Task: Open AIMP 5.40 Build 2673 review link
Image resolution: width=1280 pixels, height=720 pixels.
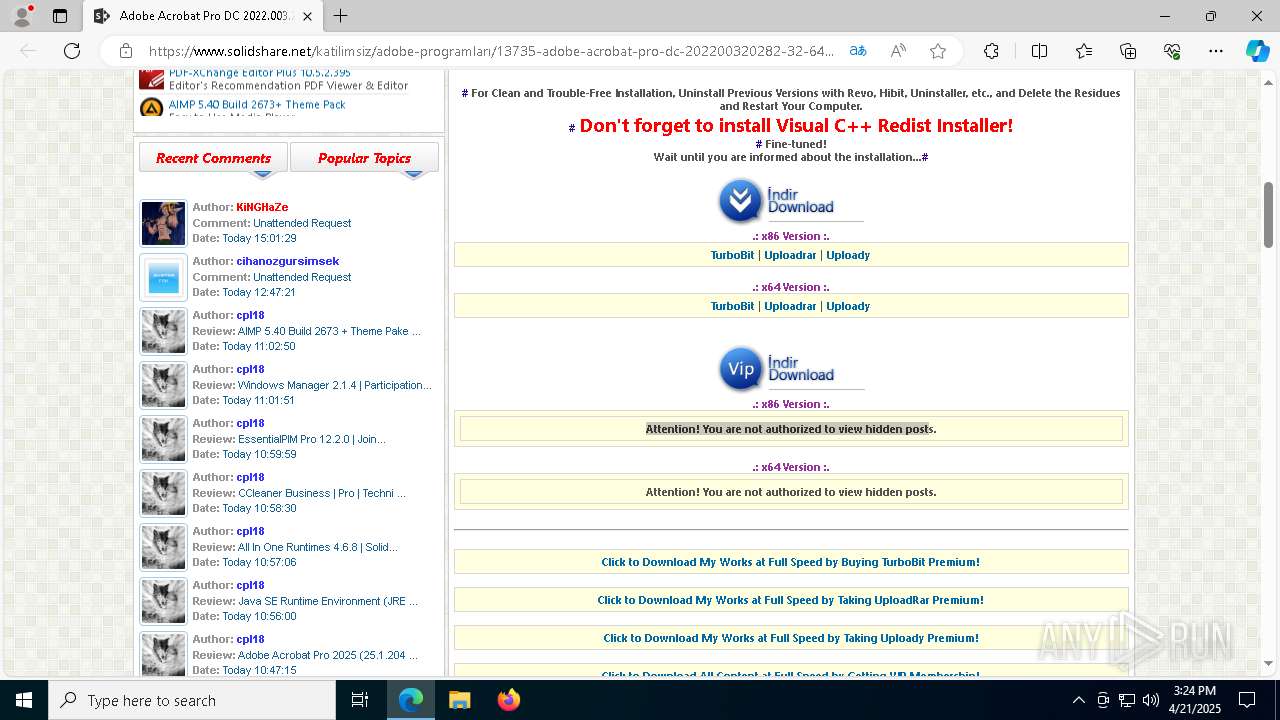Action: [329, 331]
